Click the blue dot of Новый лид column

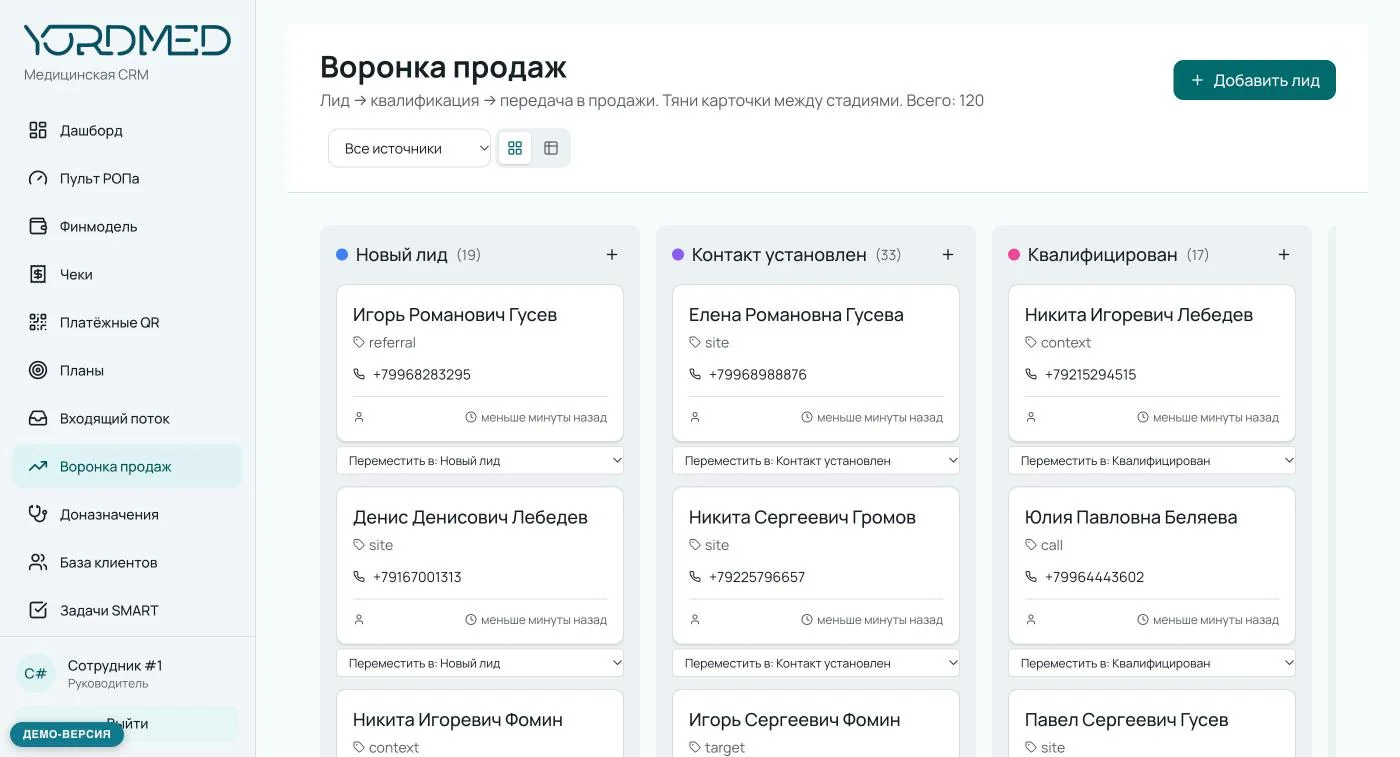(342, 255)
